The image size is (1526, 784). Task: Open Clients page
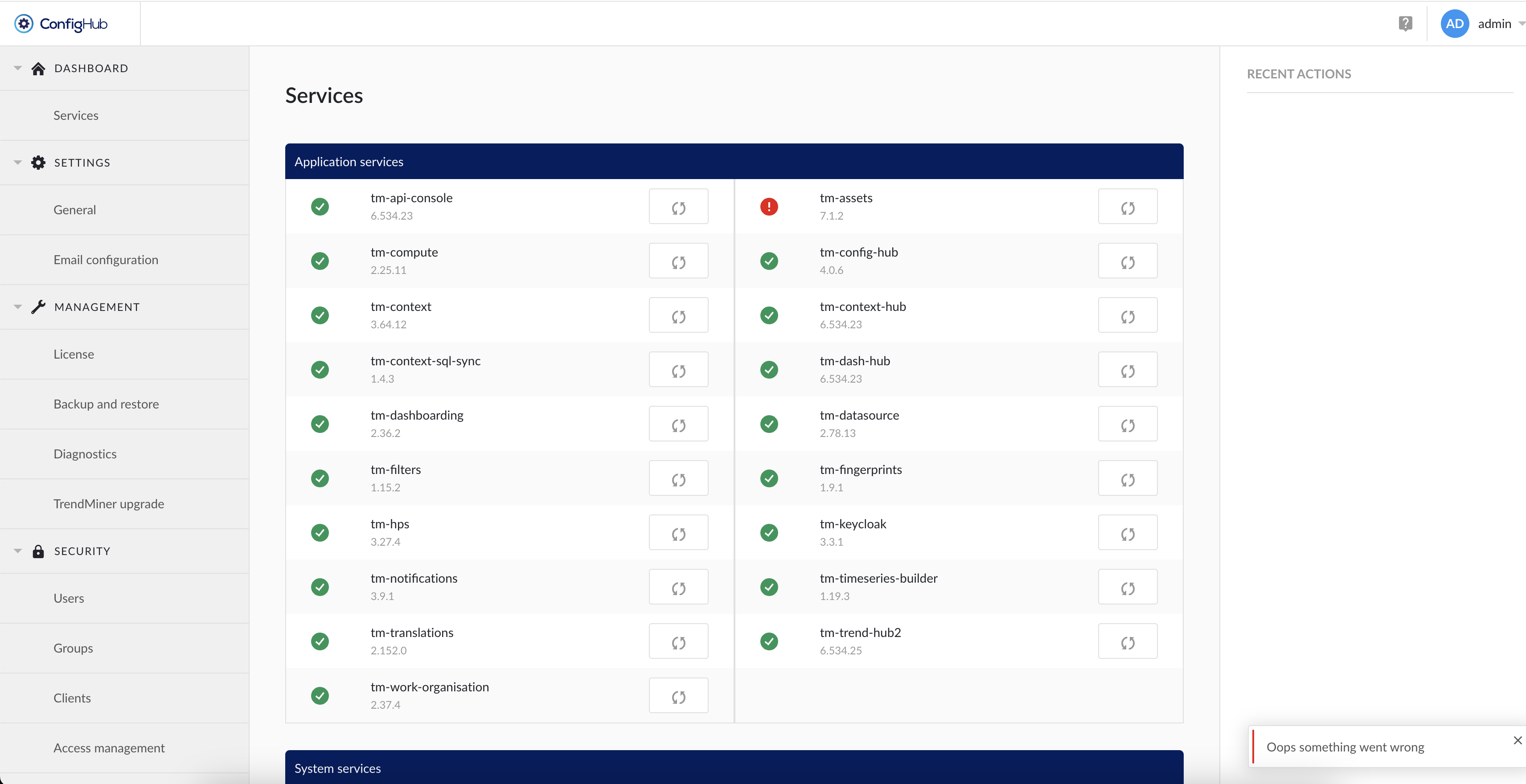124,698
